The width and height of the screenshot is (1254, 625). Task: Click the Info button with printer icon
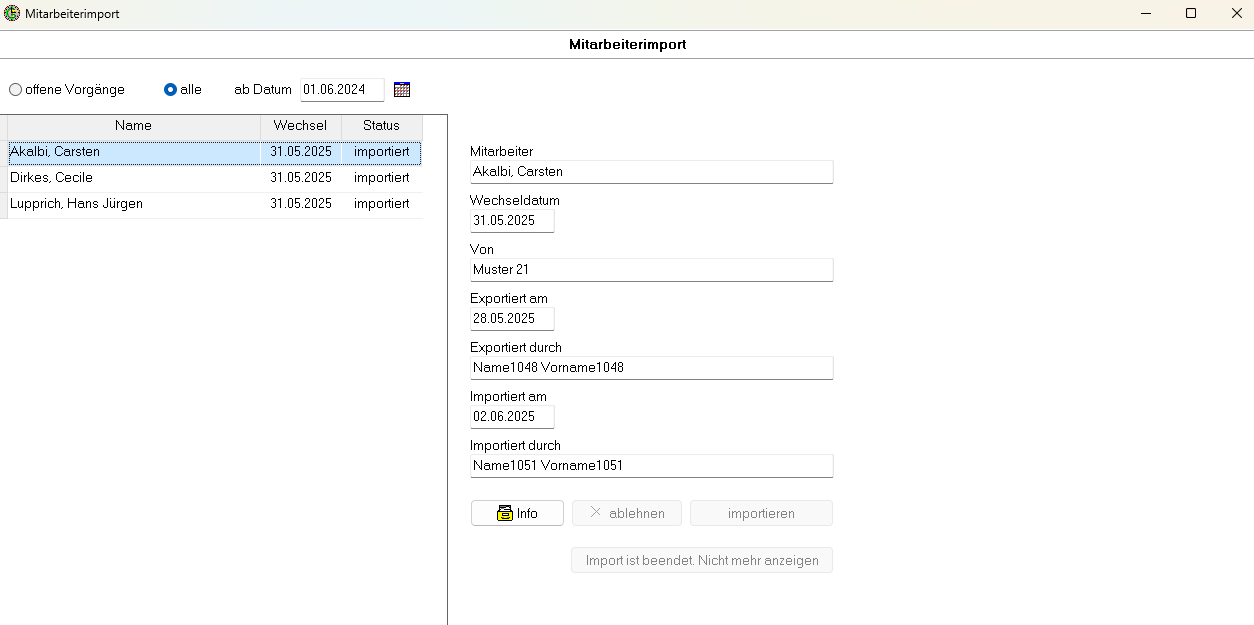[517, 513]
